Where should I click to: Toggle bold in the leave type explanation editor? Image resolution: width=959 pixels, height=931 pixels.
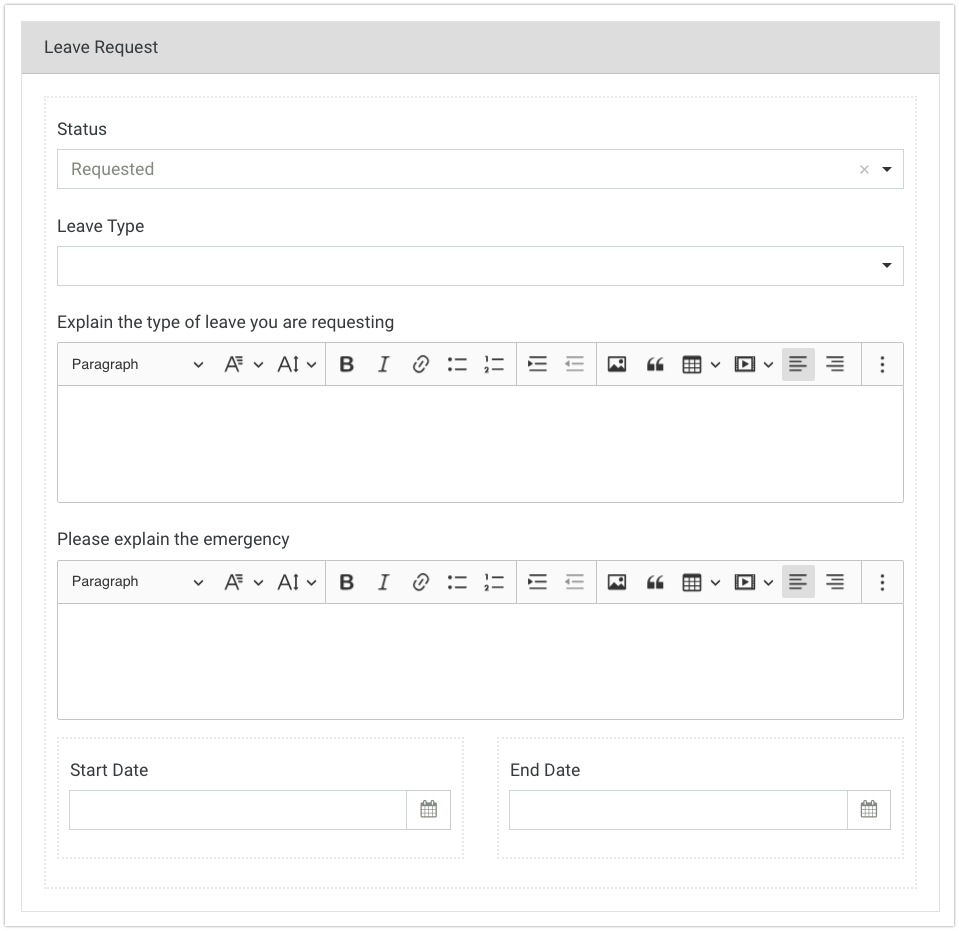(347, 365)
